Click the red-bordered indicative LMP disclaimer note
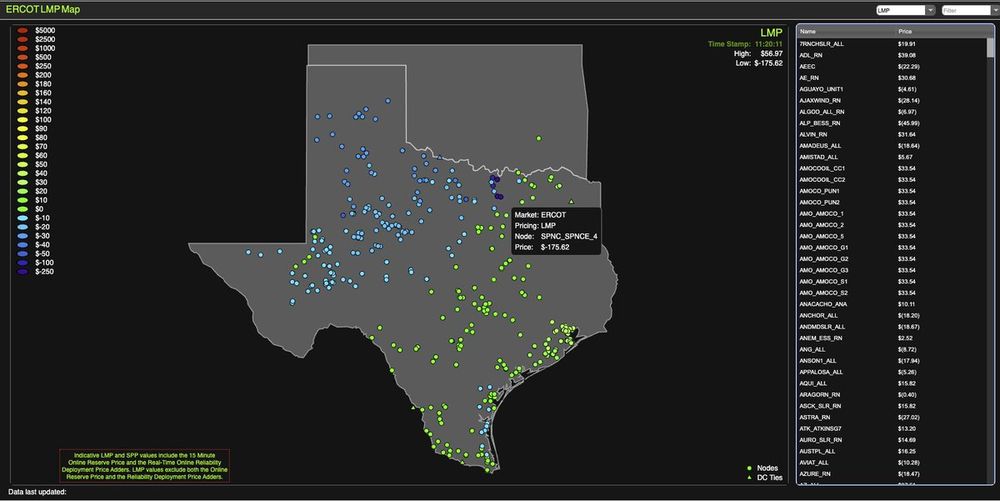1000x501 pixels. click(145, 466)
